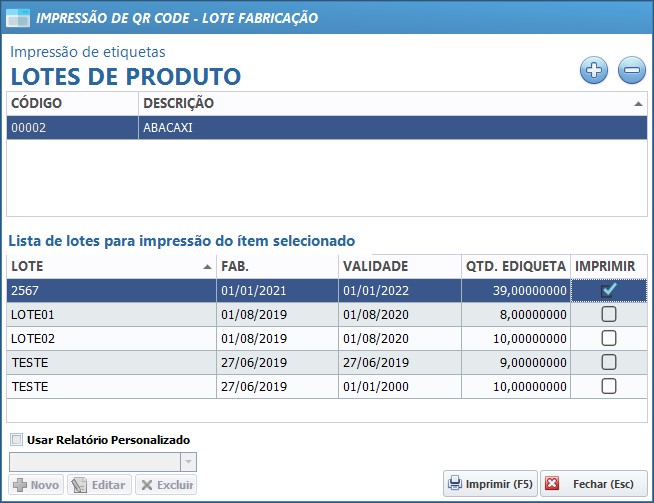Click validade 01/01/2000 cell
654x503 pixels.
click(400, 386)
